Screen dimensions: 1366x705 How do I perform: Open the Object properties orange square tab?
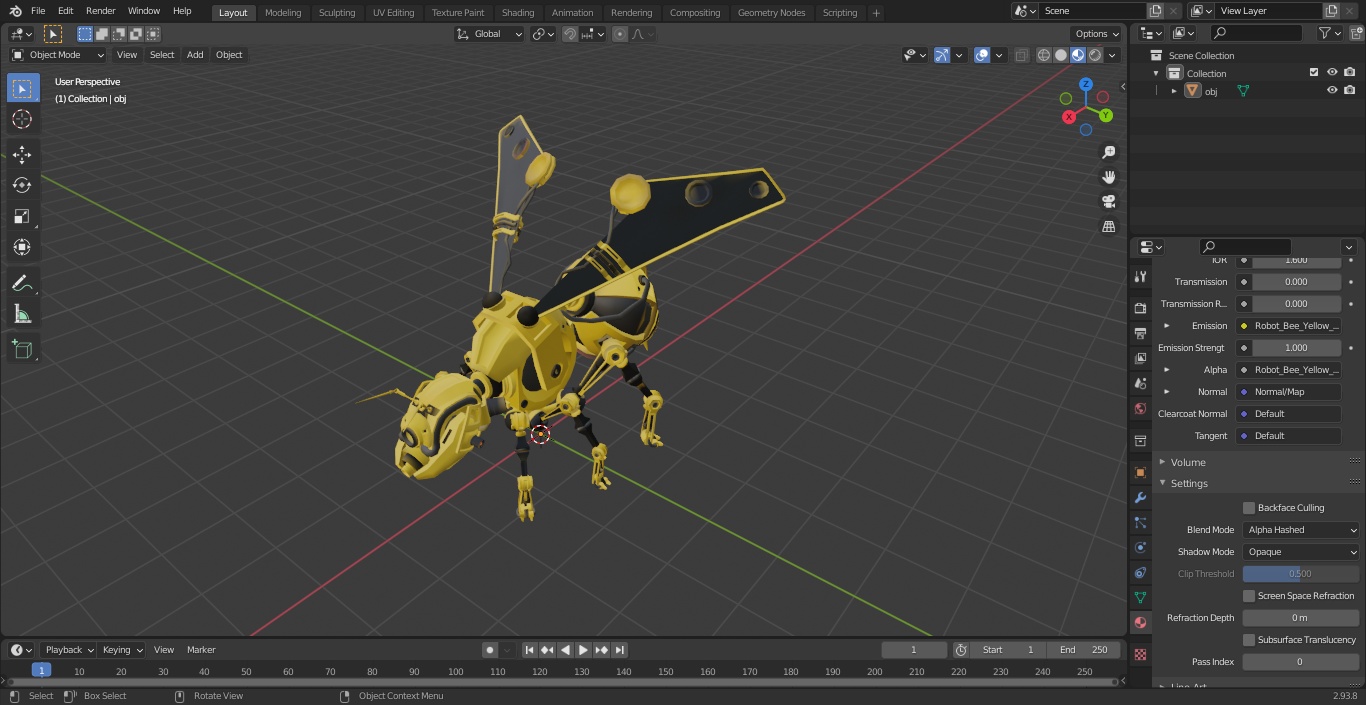click(x=1140, y=472)
